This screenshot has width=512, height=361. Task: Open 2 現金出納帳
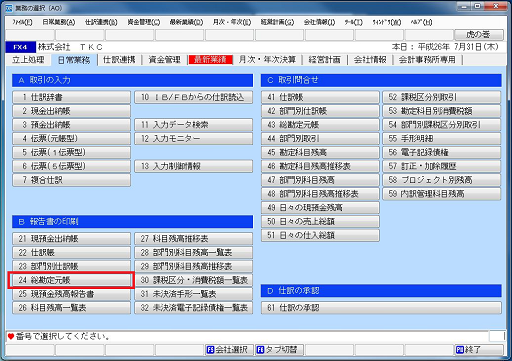(71, 111)
